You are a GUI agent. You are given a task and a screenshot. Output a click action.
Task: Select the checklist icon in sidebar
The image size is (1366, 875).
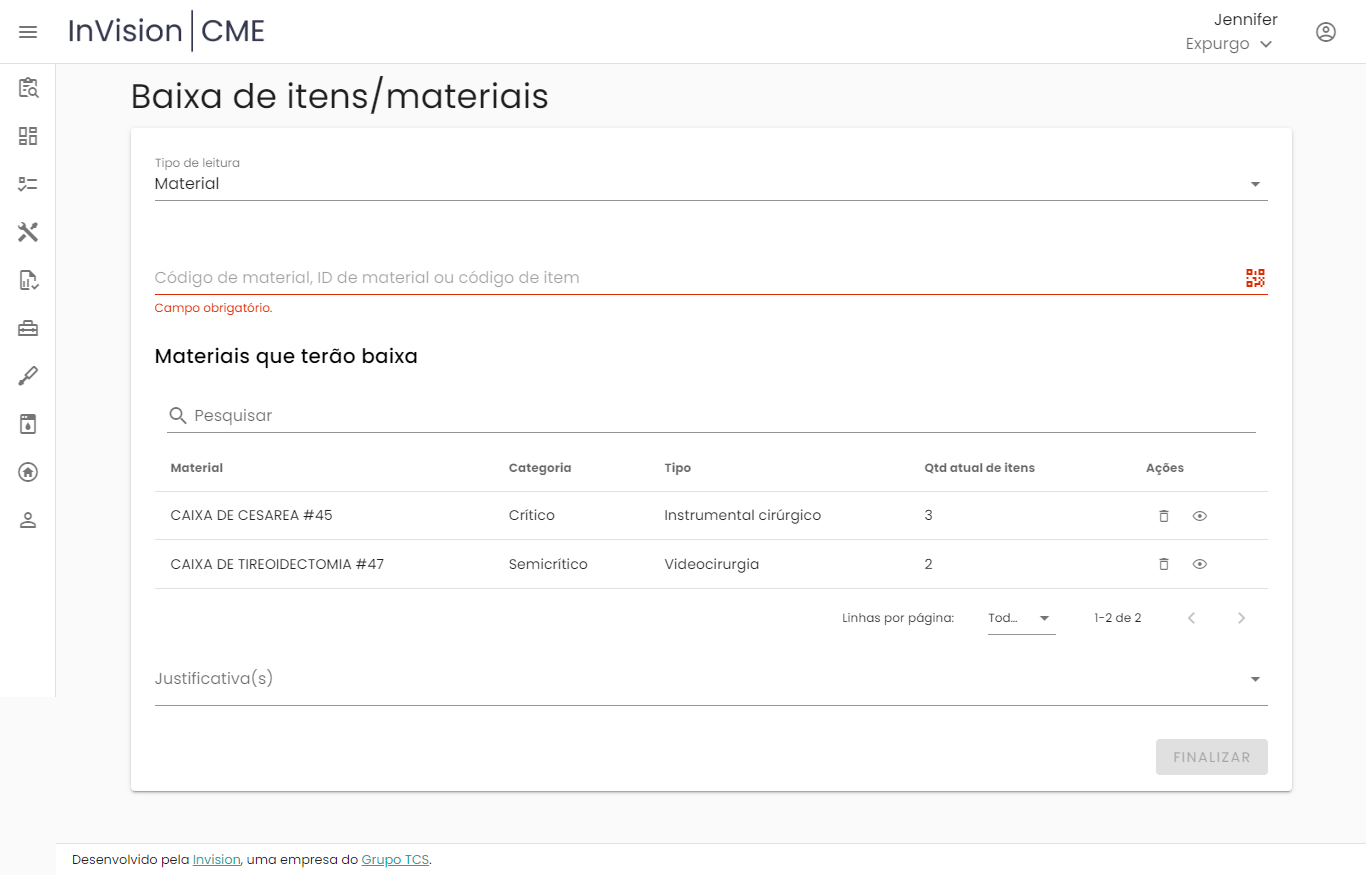[28, 184]
